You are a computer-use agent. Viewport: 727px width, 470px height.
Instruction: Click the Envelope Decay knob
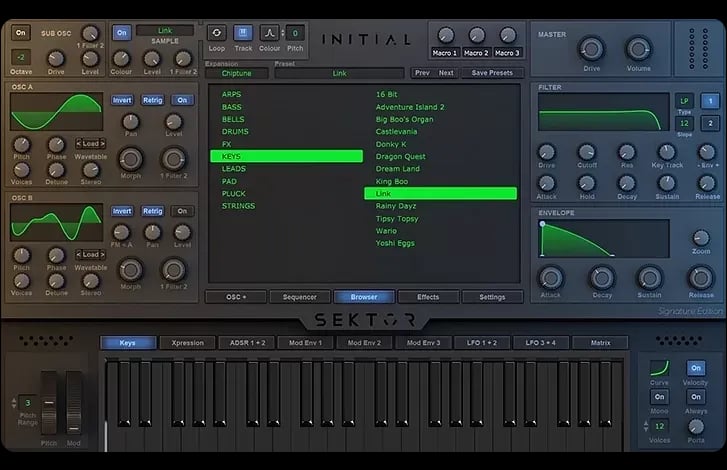[602, 278]
